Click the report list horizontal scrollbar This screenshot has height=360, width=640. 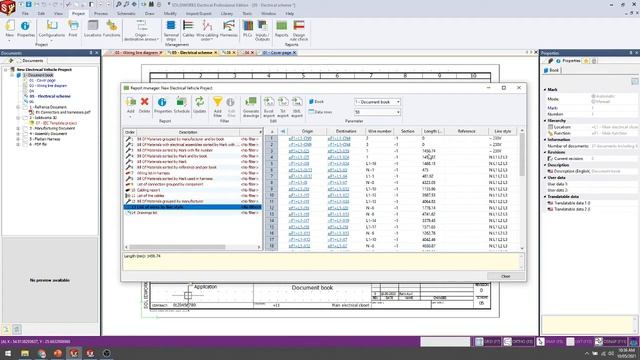tap(177, 247)
